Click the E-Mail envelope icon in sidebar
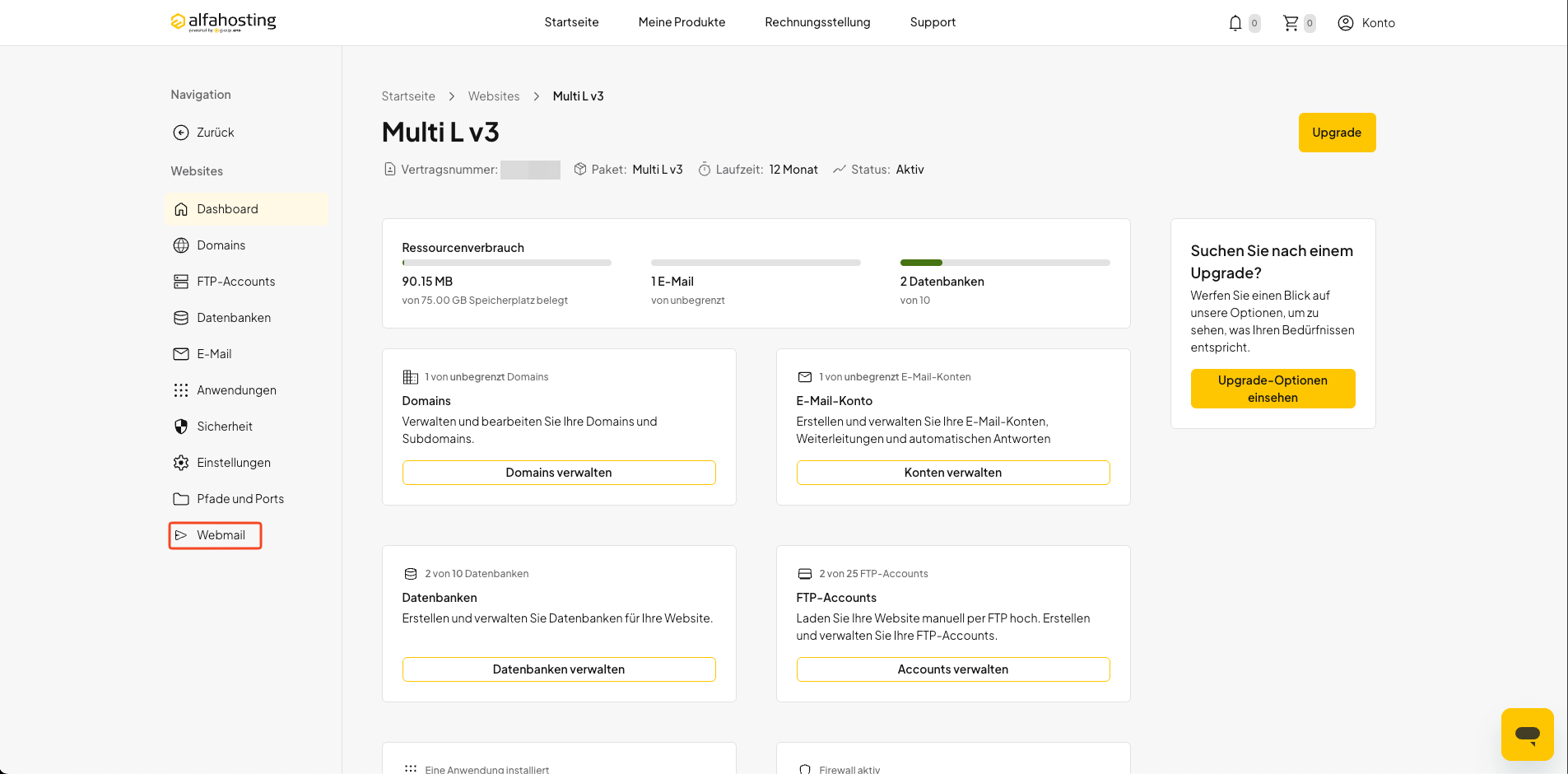Screen dimensions: 1568x774 181,354
